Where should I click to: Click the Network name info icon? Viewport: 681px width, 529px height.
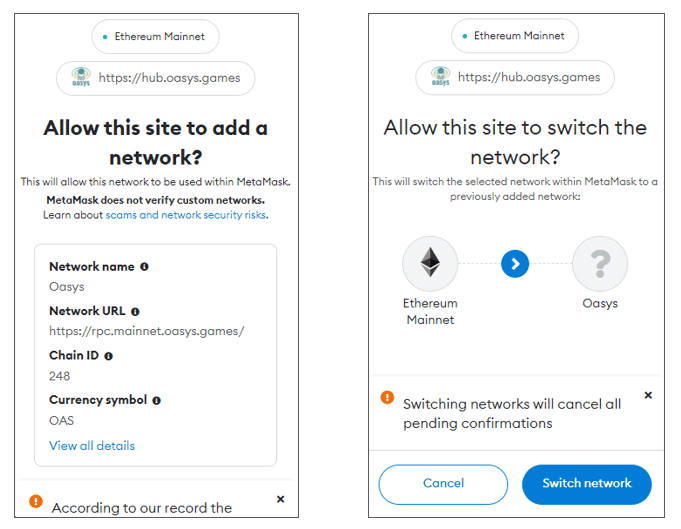(x=144, y=267)
